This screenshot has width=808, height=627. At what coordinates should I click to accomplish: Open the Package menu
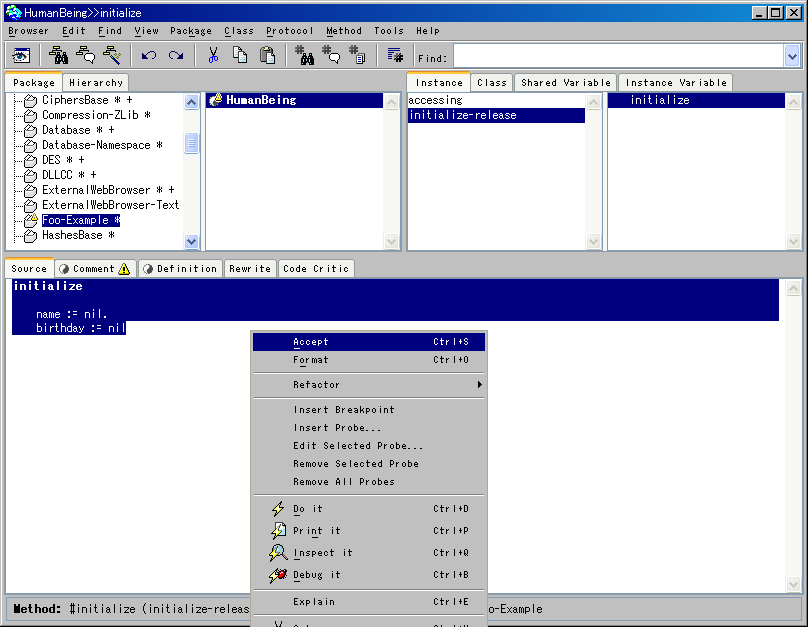(x=191, y=31)
